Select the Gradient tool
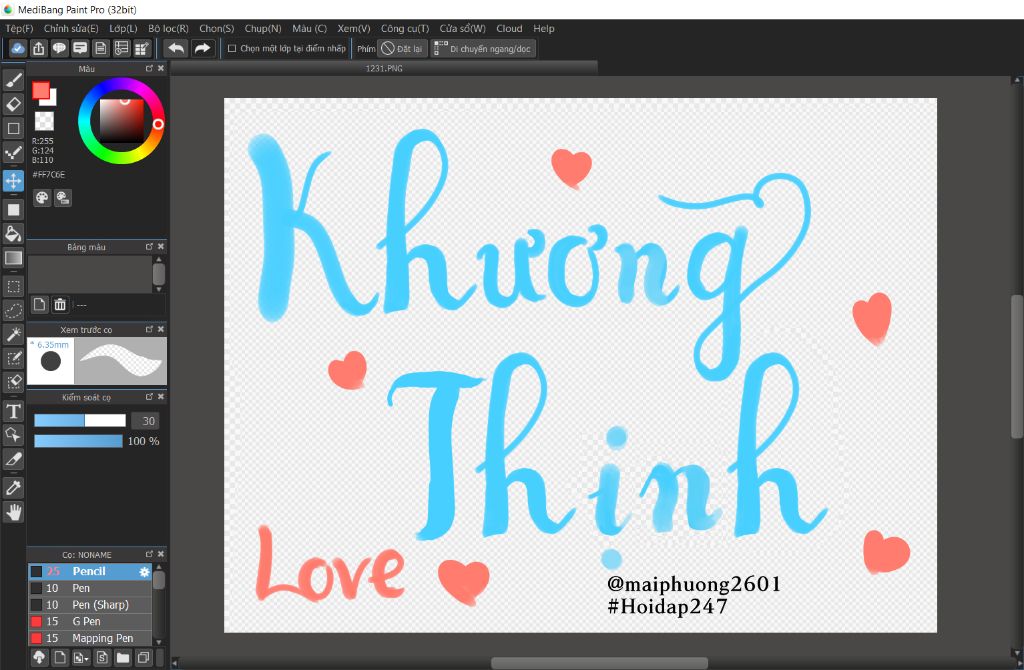This screenshot has height=670, width=1024. pyautogui.click(x=13, y=258)
